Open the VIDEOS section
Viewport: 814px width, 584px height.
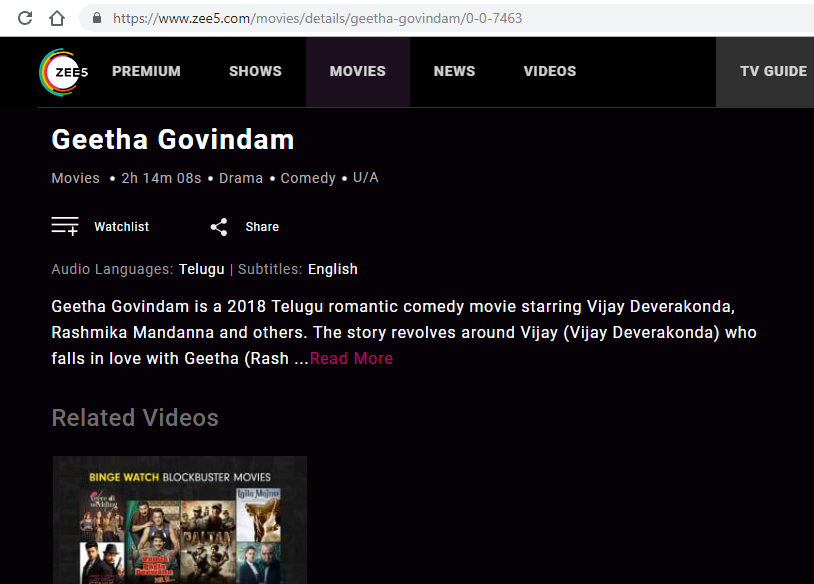(550, 71)
